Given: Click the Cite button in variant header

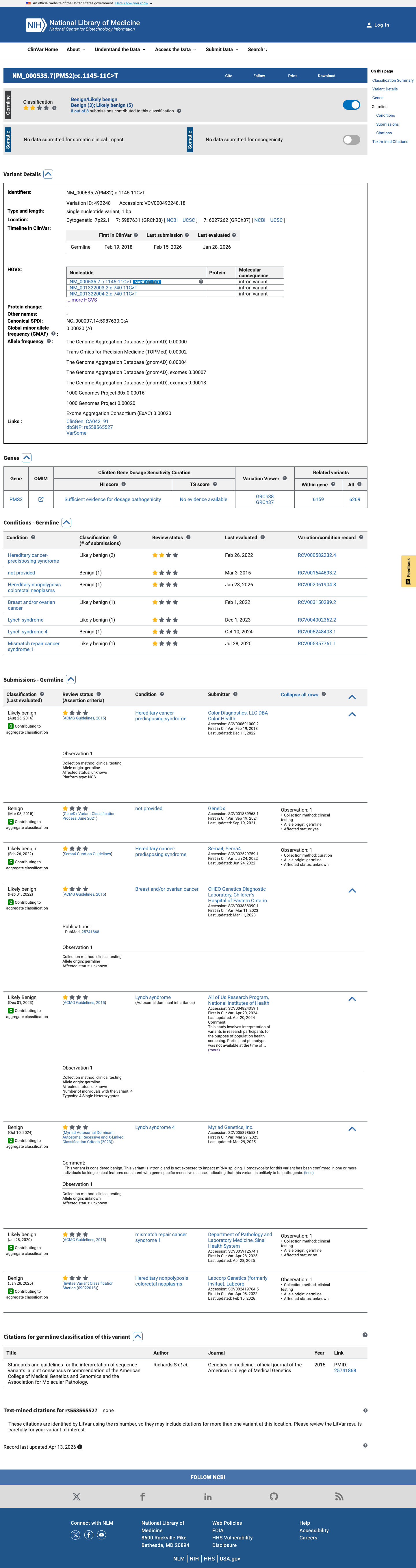Looking at the screenshot, I should 229,76.
